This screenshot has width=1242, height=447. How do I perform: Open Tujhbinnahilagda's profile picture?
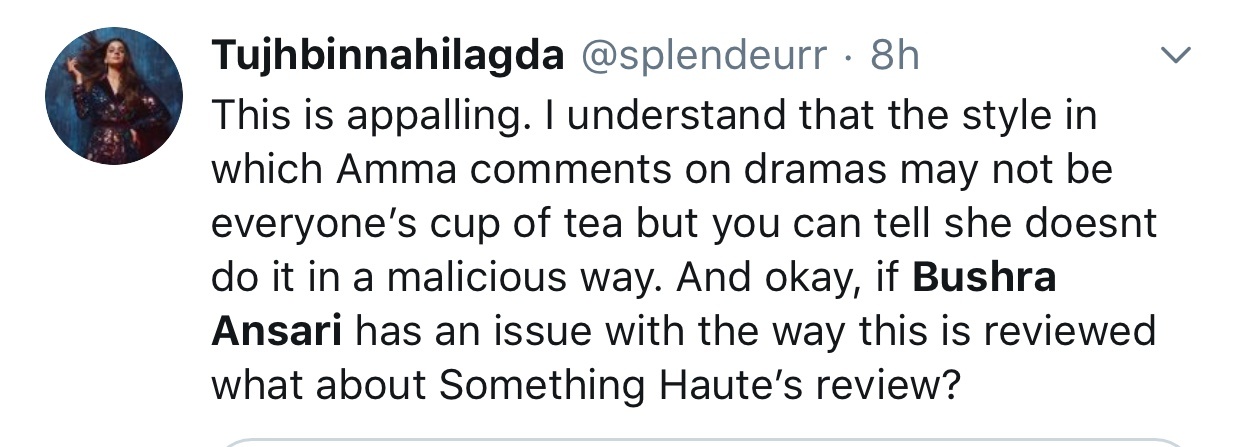[x=114, y=96]
